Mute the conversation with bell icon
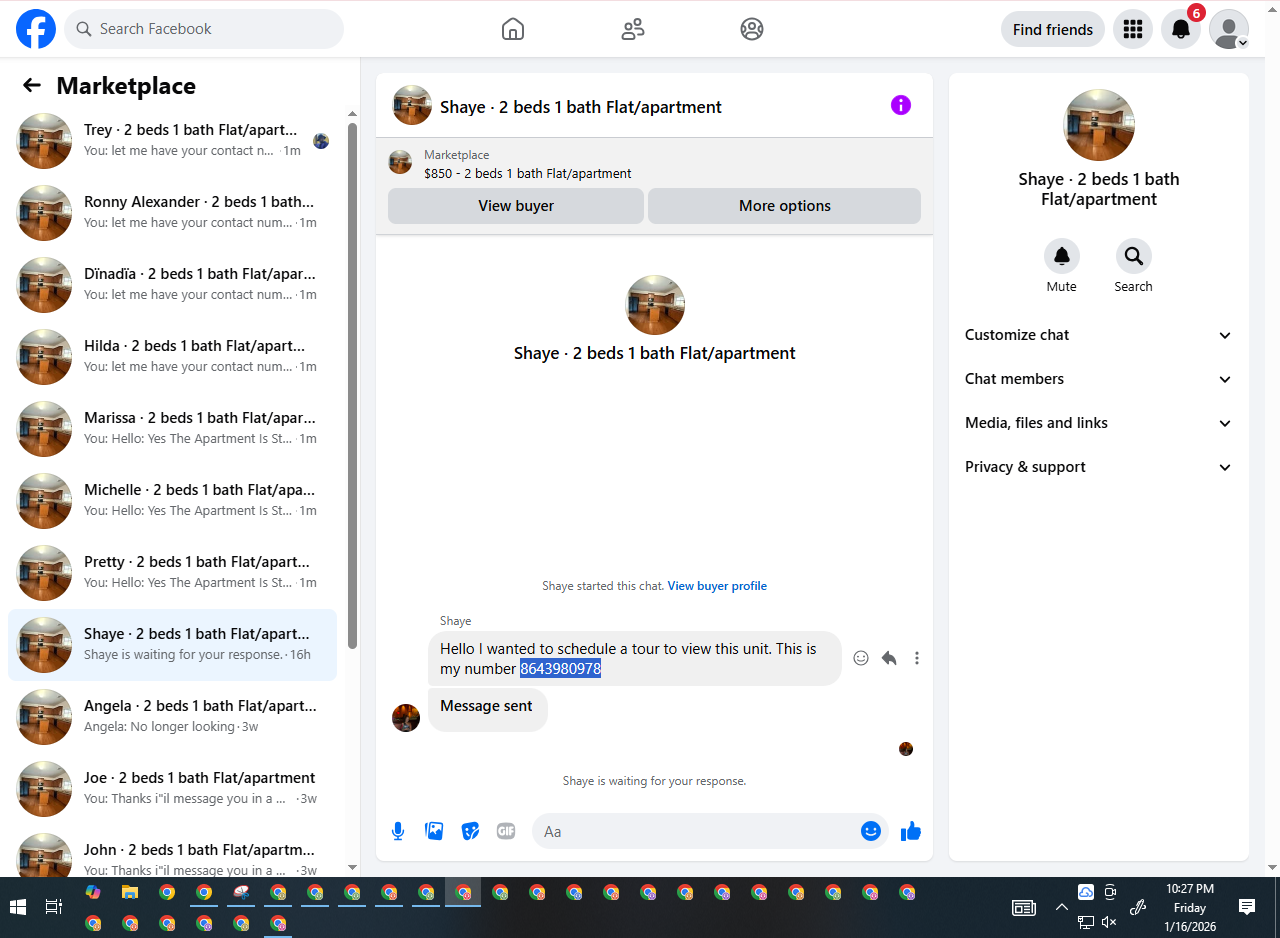The width and height of the screenshot is (1280, 938). click(x=1062, y=256)
